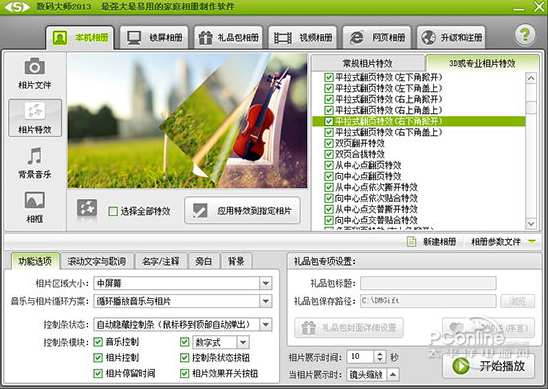Uncheck 平拉式翻页特效(右上角盖上)
Viewport: 548px width, 389px height.
(329, 110)
